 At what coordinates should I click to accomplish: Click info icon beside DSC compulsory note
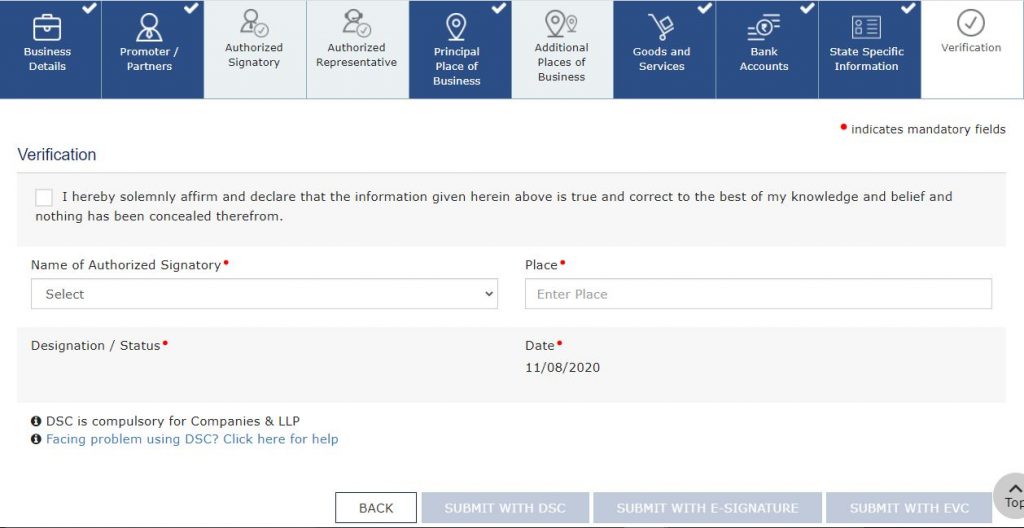[x=36, y=421]
